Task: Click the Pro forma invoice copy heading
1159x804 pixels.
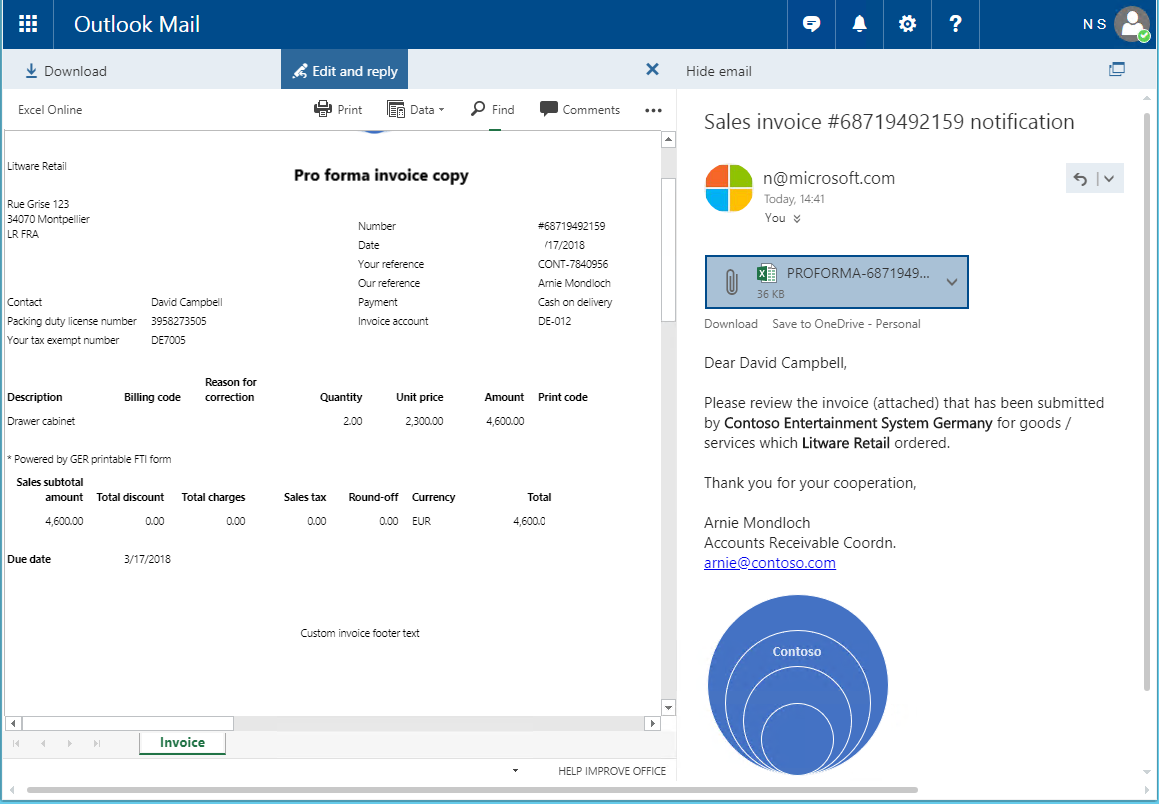Action: (x=381, y=175)
